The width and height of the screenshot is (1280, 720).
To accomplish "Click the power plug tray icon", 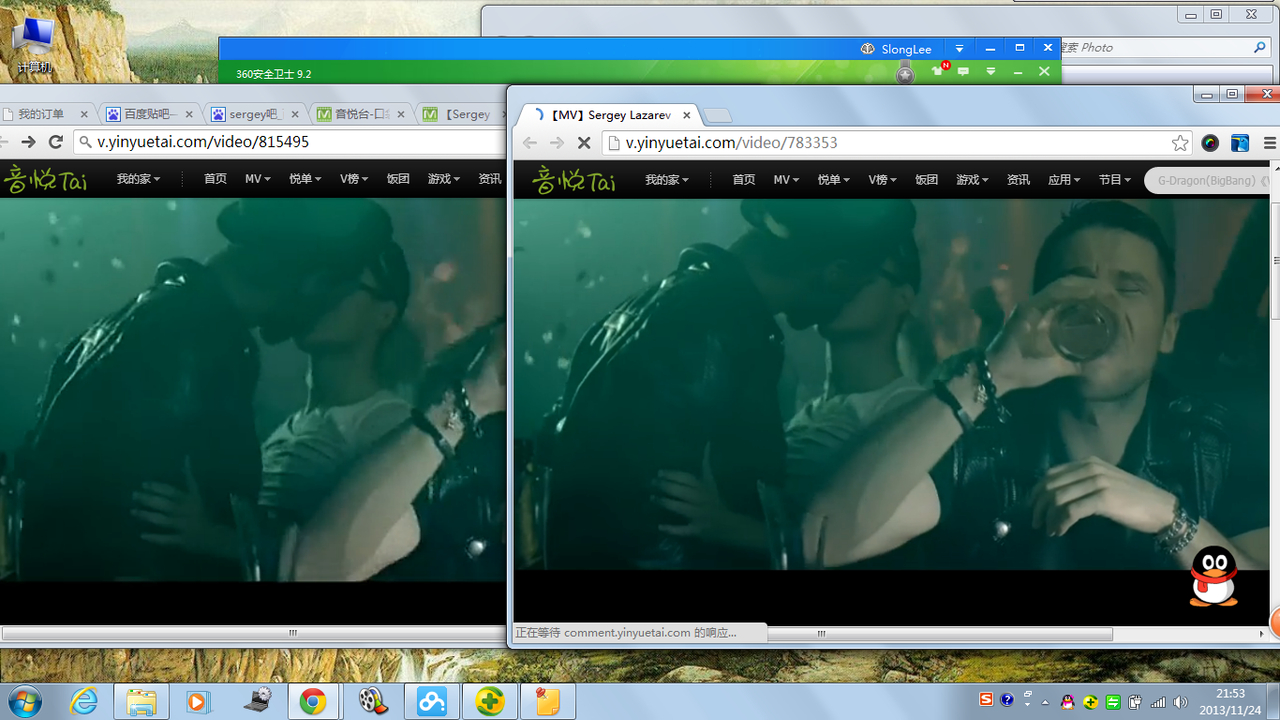I will click(1136, 702).
